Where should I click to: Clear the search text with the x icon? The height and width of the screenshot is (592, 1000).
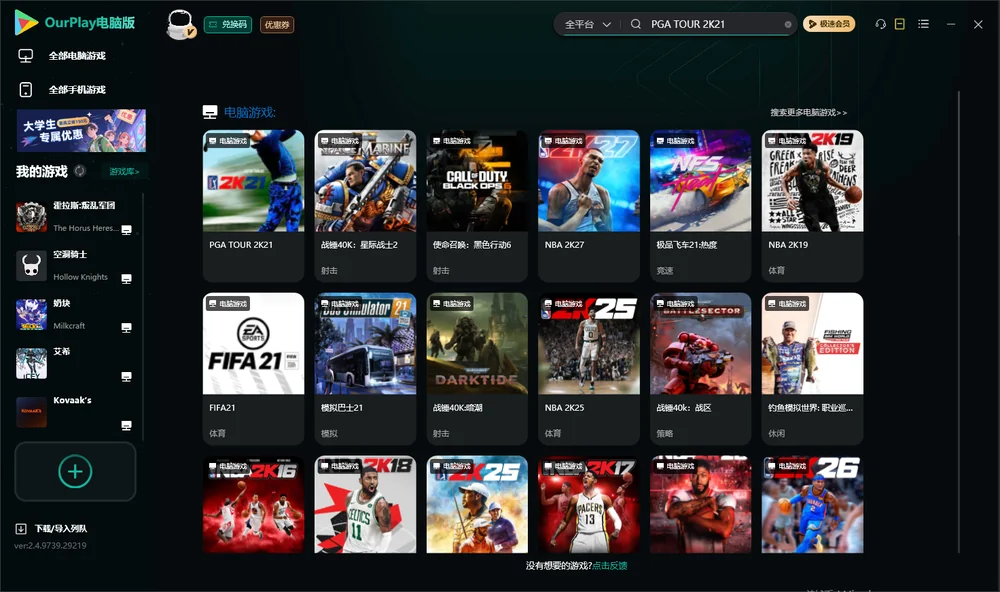coord(788,25)
